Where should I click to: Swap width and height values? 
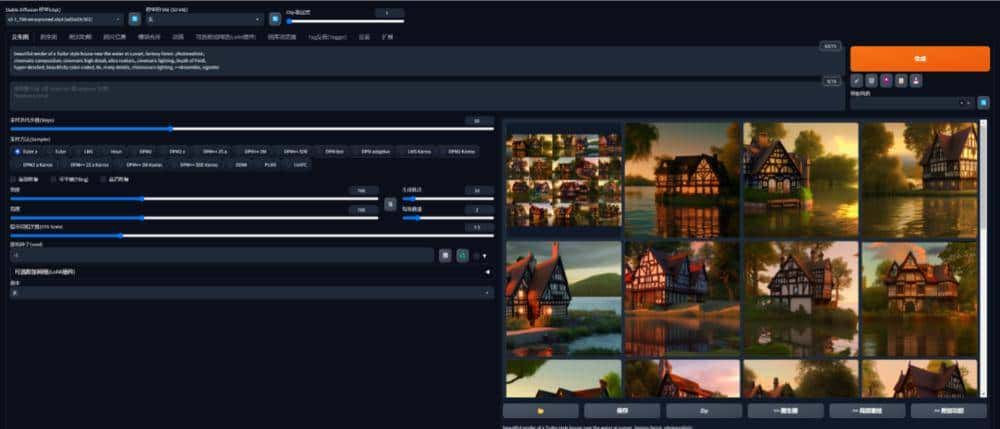(390, 204)
